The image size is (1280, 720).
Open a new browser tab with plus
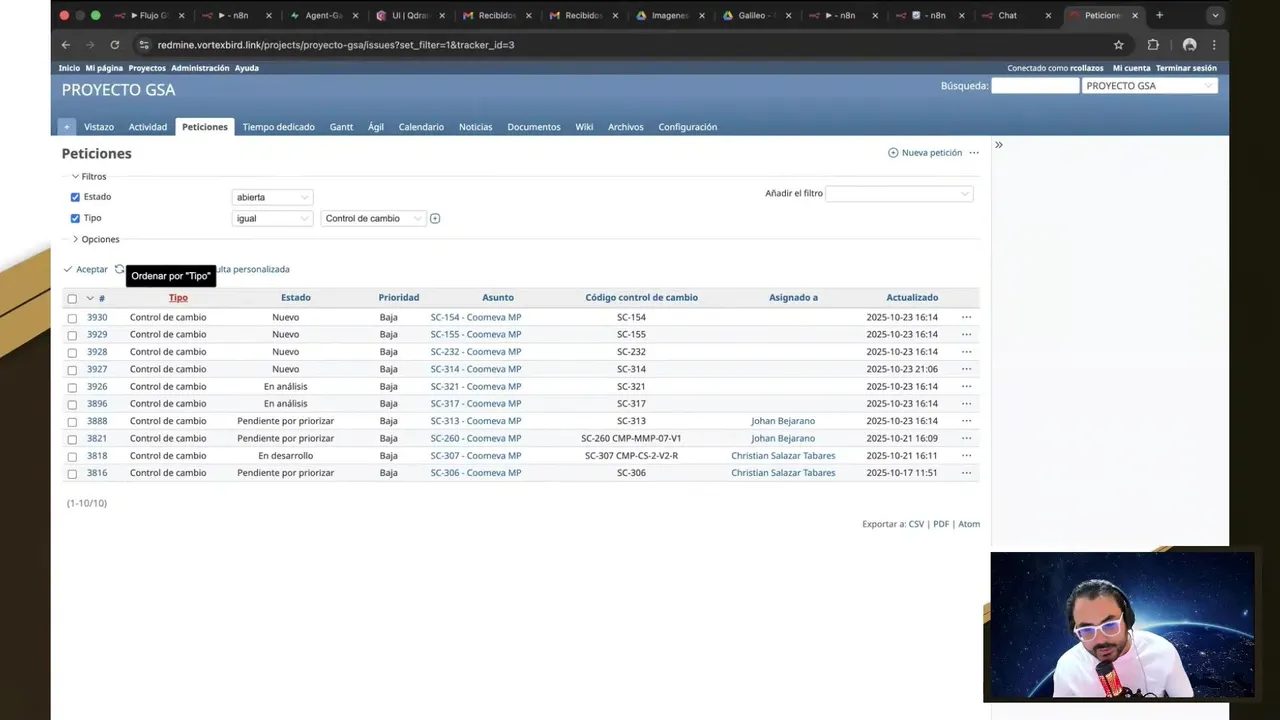1159,15
